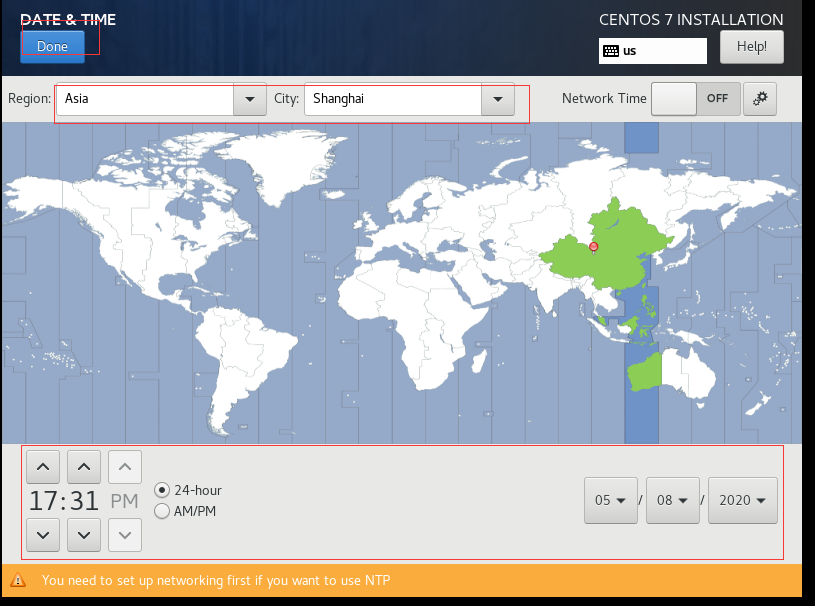Toggle the Network Time switch

(695, 99)
